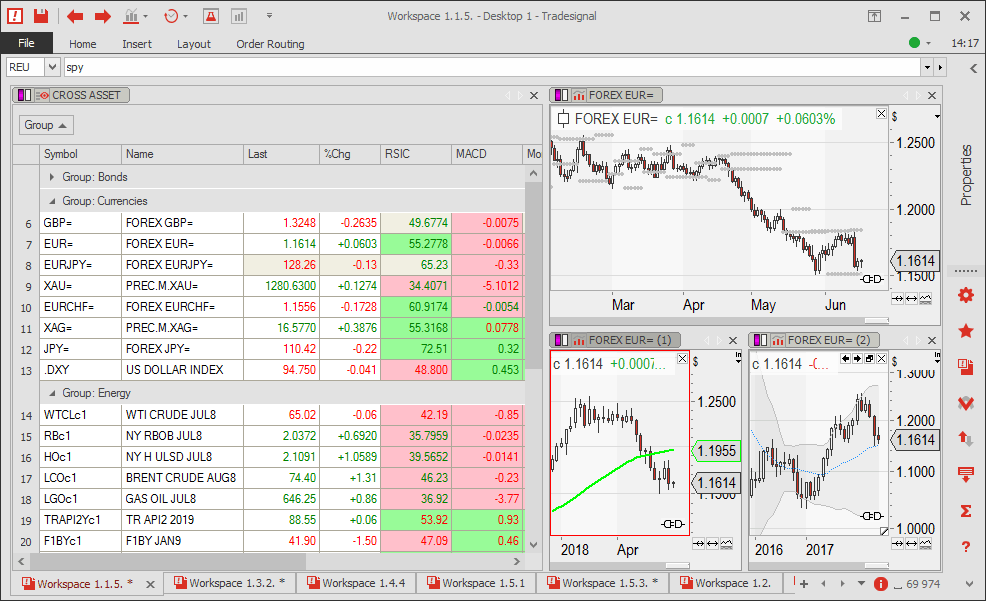
Task: Open the REU source dropdown
Action: 52,67
